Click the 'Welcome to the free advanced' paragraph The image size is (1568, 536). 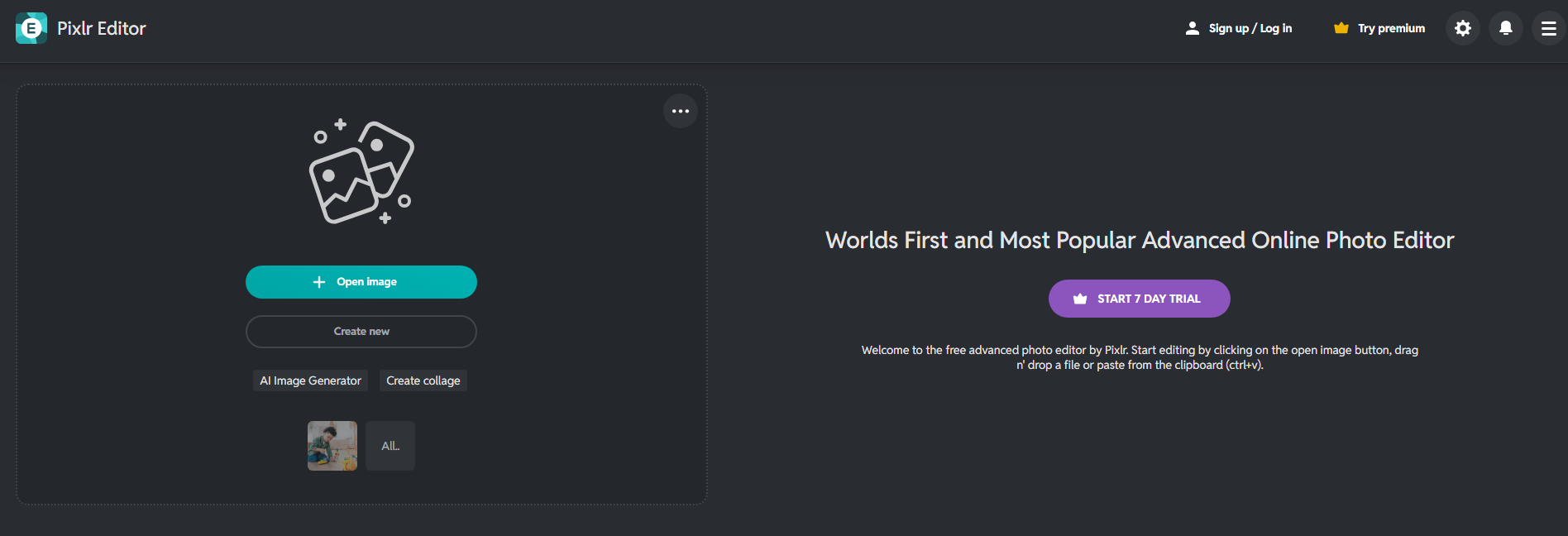[1140, 357]
